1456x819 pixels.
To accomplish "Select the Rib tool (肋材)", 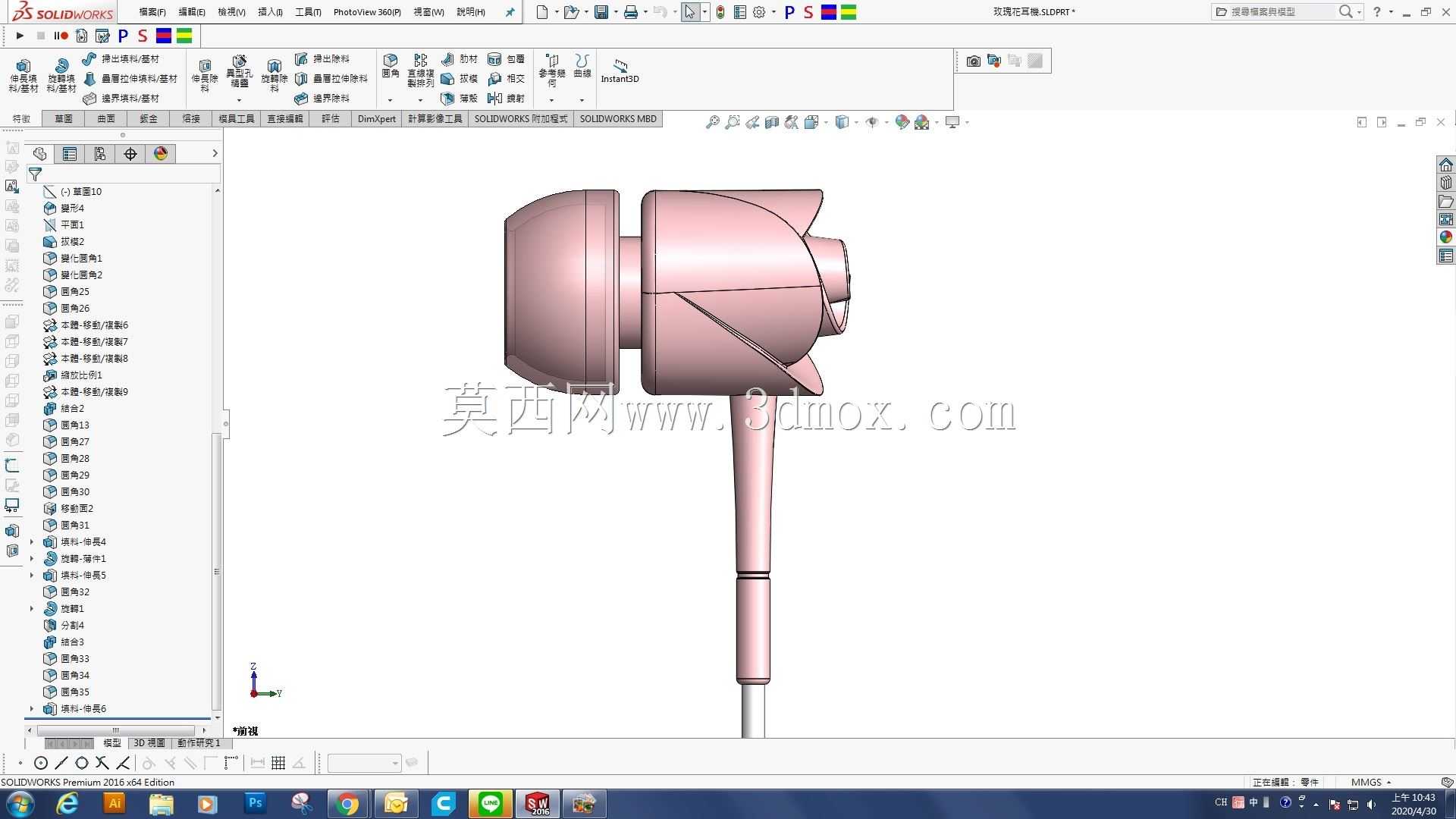I will (x=460, y=58).
